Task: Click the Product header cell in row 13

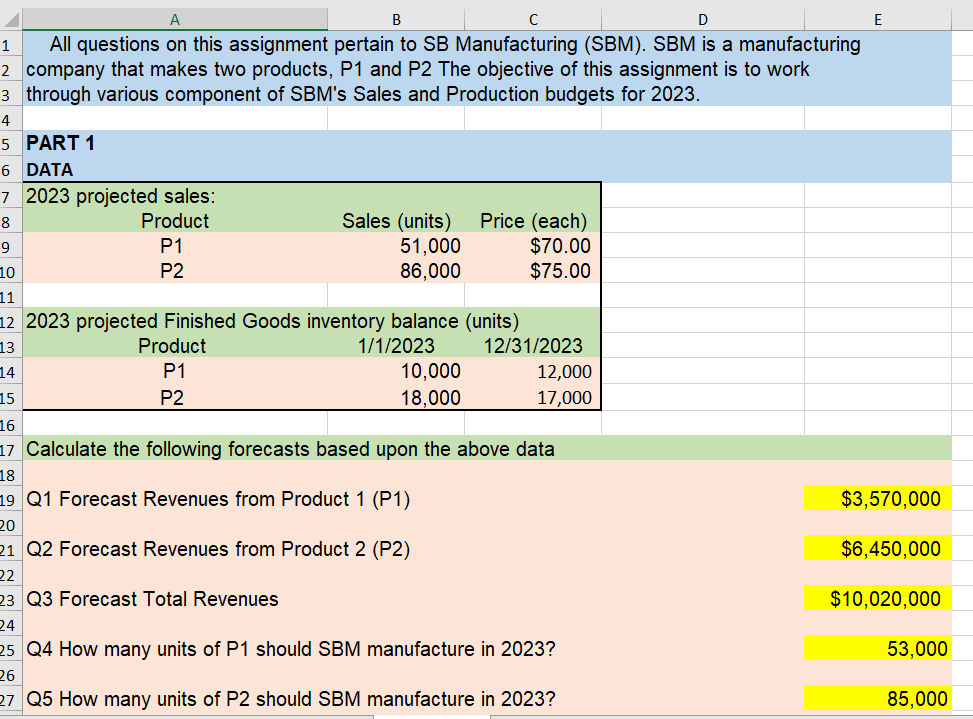Action: [x=175, y=346]
